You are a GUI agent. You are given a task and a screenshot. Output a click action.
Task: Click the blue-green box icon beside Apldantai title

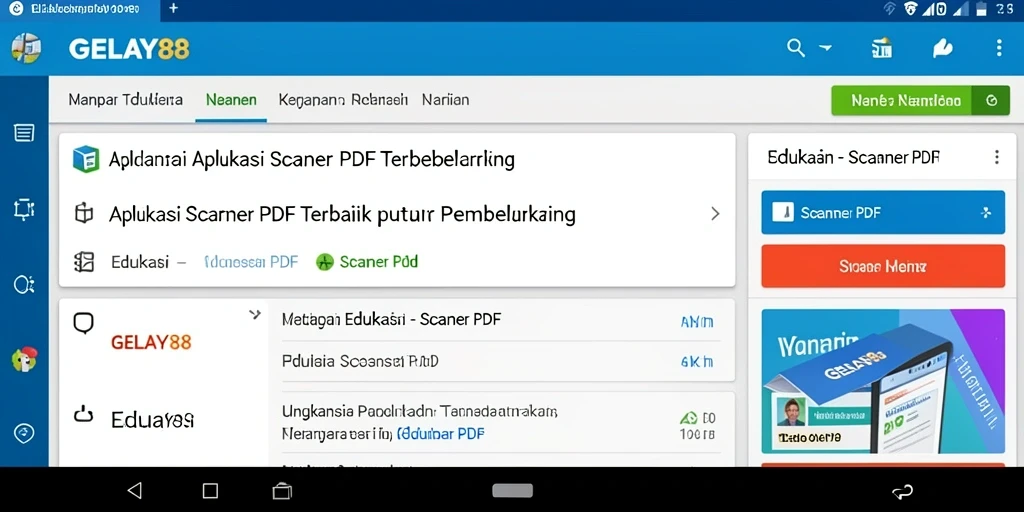(86, 159)
